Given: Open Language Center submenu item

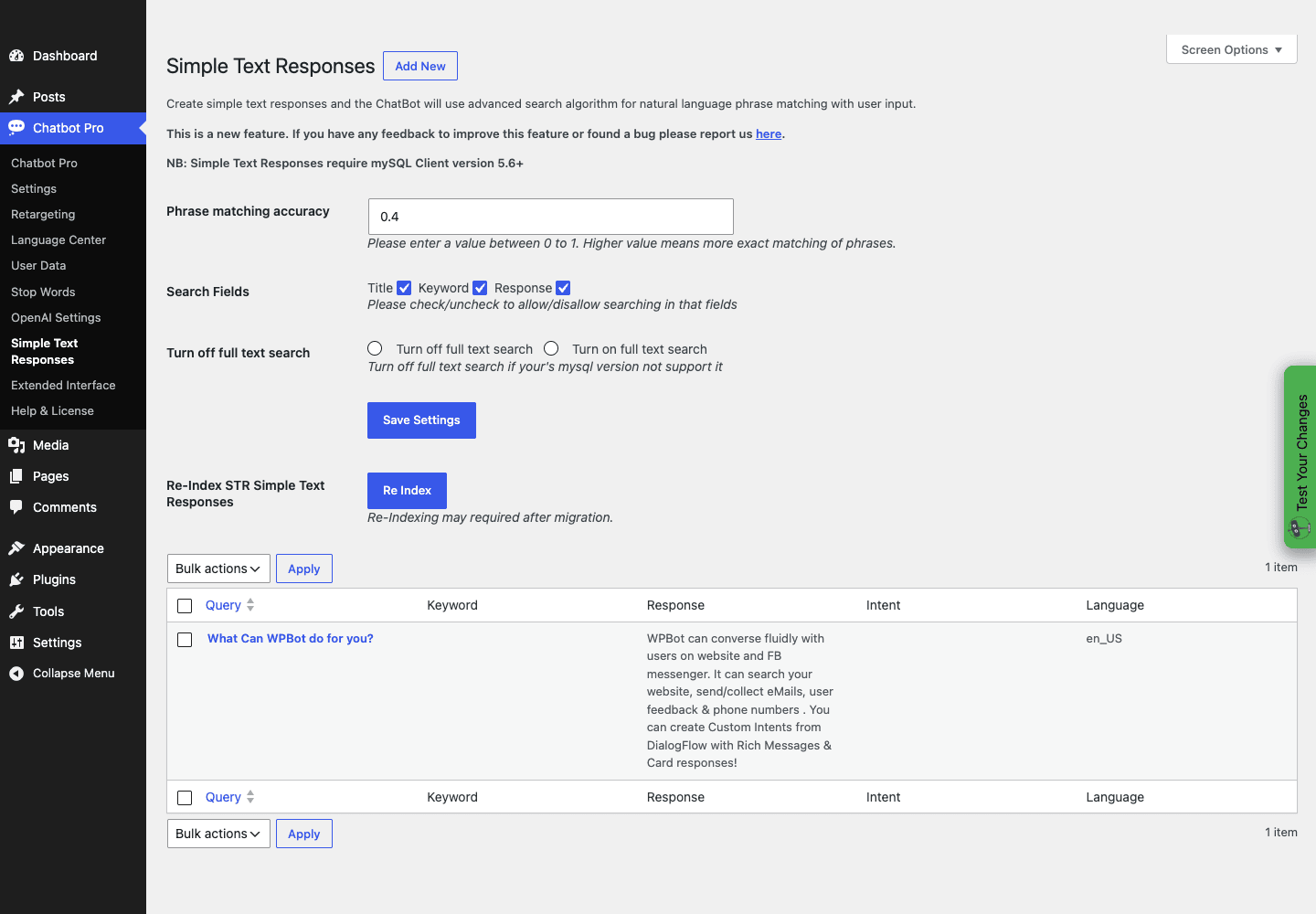Looking at the screenshot, I should coord(58,239).
